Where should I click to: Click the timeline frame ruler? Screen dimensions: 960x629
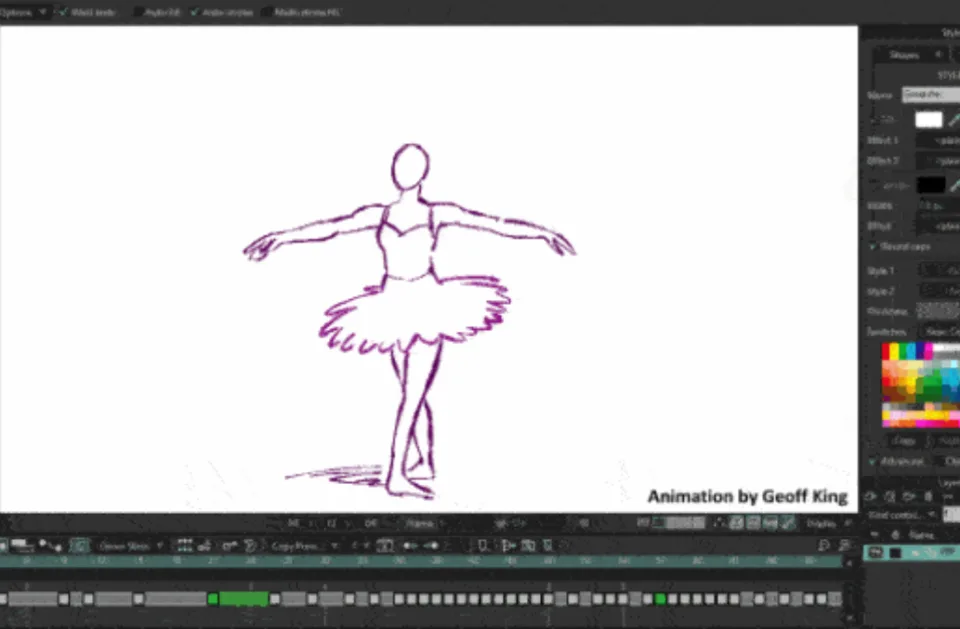pyautogui.click(x=421, y=561)
